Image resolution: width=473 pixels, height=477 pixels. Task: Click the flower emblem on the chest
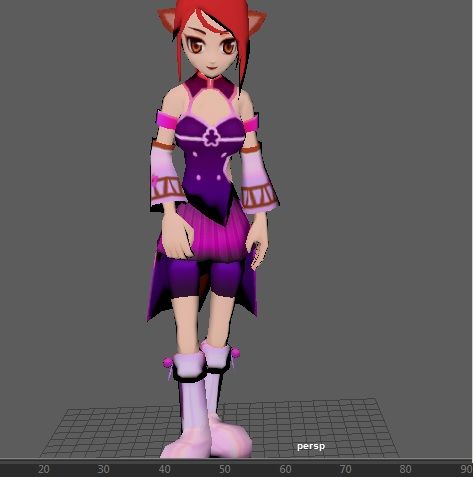click(x=211, y=137)
